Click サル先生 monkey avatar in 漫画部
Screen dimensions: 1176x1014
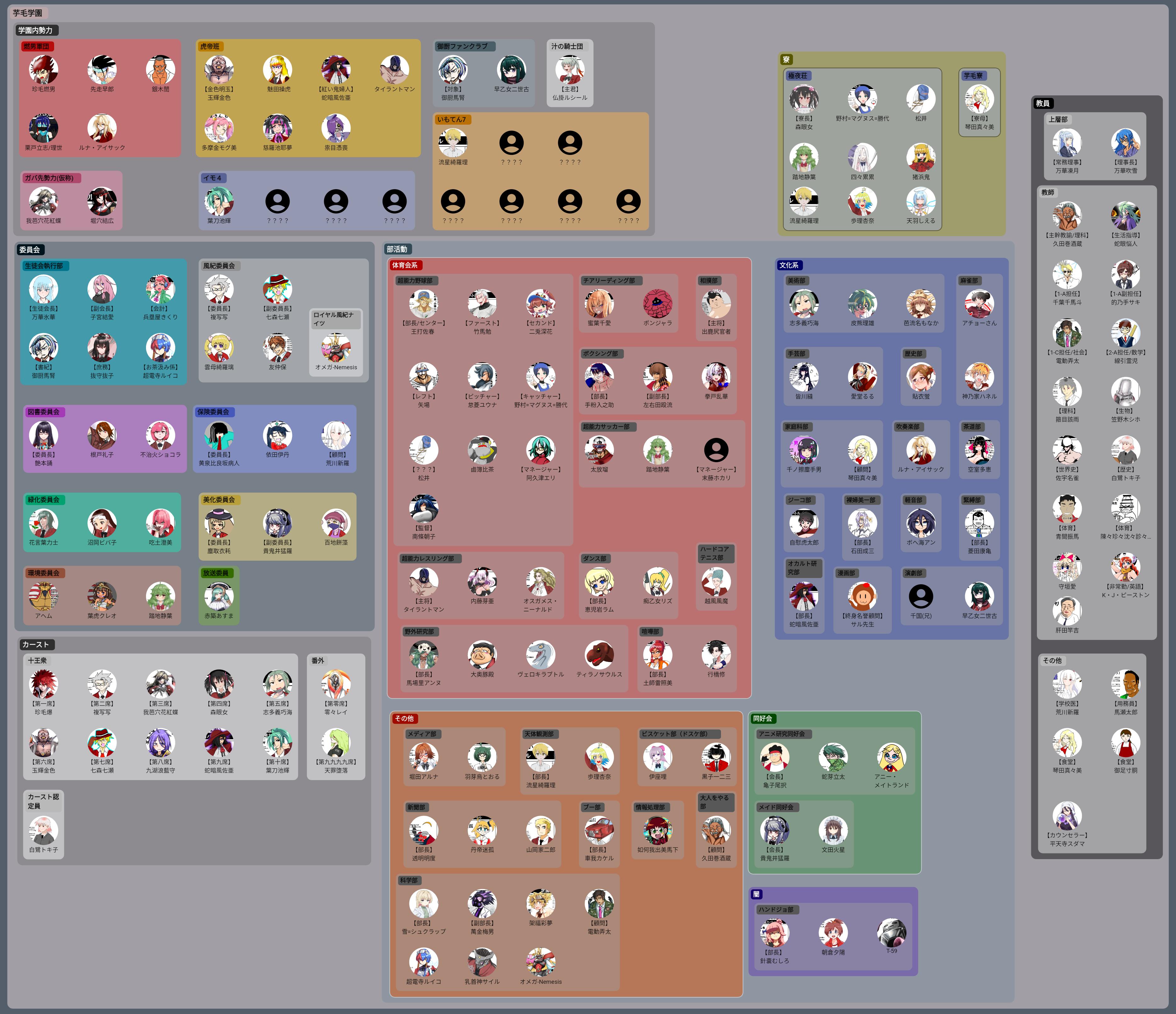pos(862,596)
